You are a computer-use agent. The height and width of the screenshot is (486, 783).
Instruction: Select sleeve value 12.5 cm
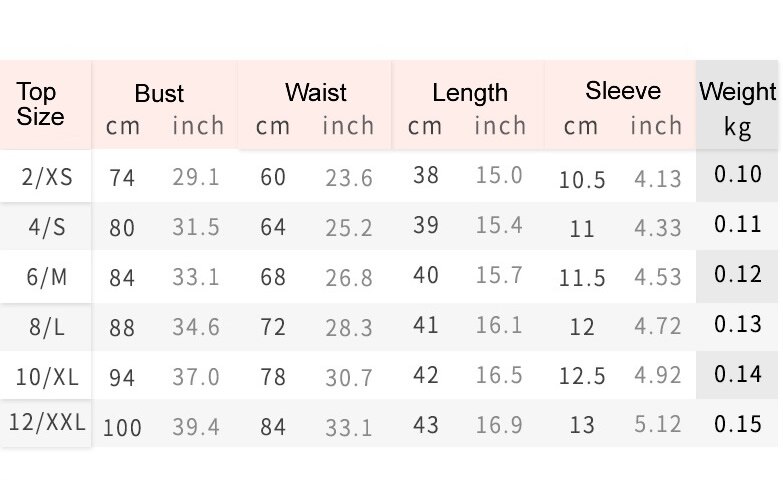click(582, 376)
